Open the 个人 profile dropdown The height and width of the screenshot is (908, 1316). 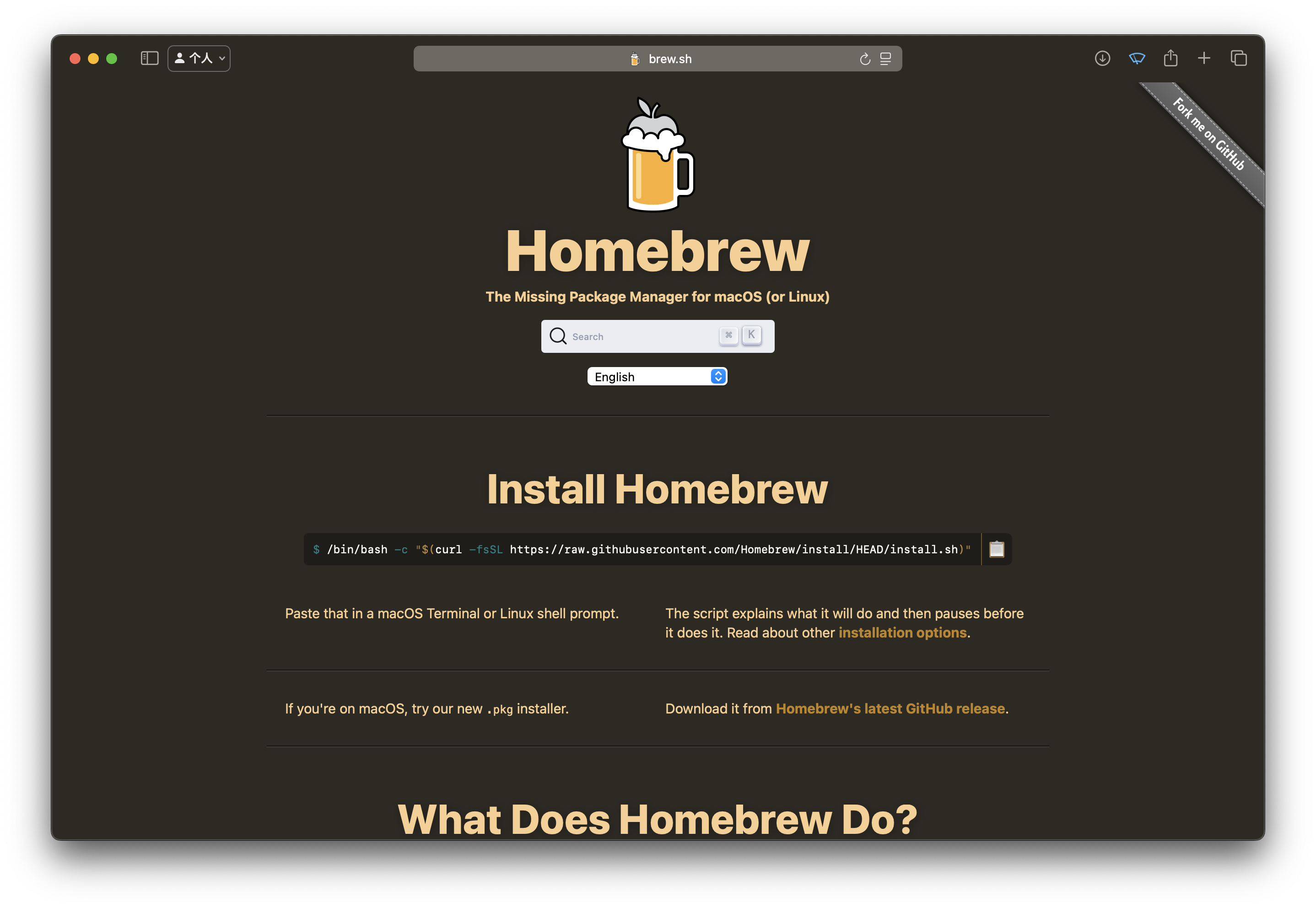pyautogui.click(x=199, y=59)
